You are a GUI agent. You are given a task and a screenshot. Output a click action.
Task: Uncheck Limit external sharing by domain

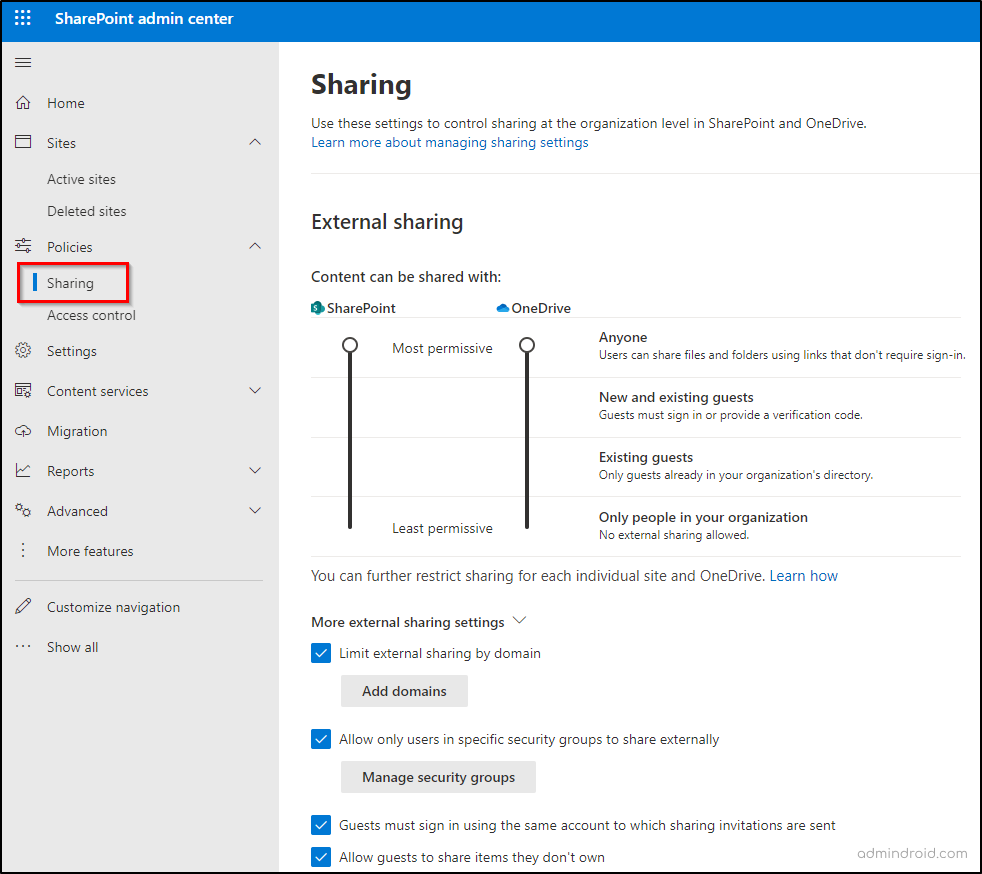point(321,653)
